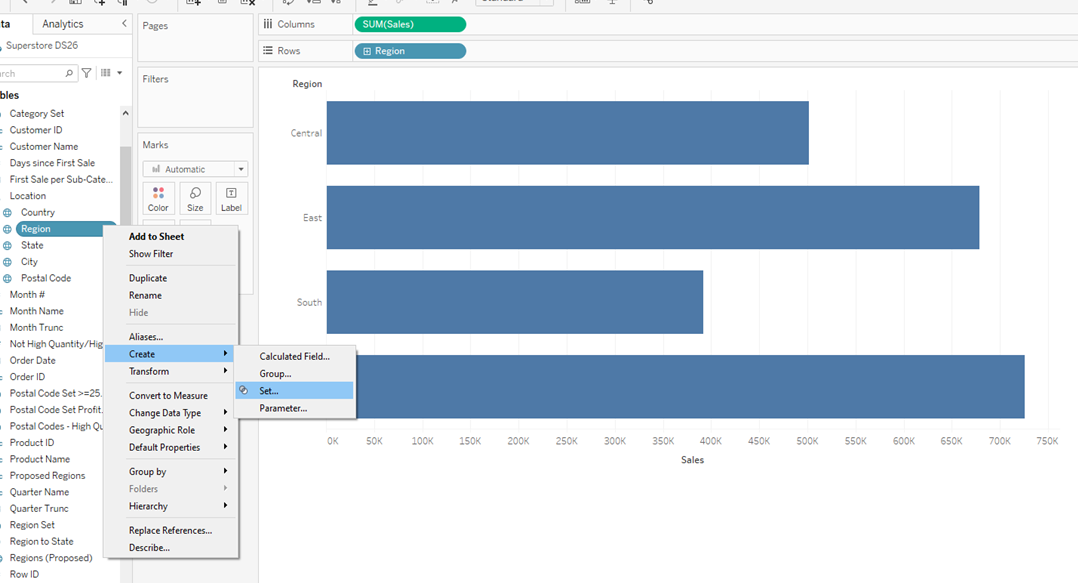Viewport: 1078px width, 583px height.
Task: Select the Product Name field
Action: (40, 459)
